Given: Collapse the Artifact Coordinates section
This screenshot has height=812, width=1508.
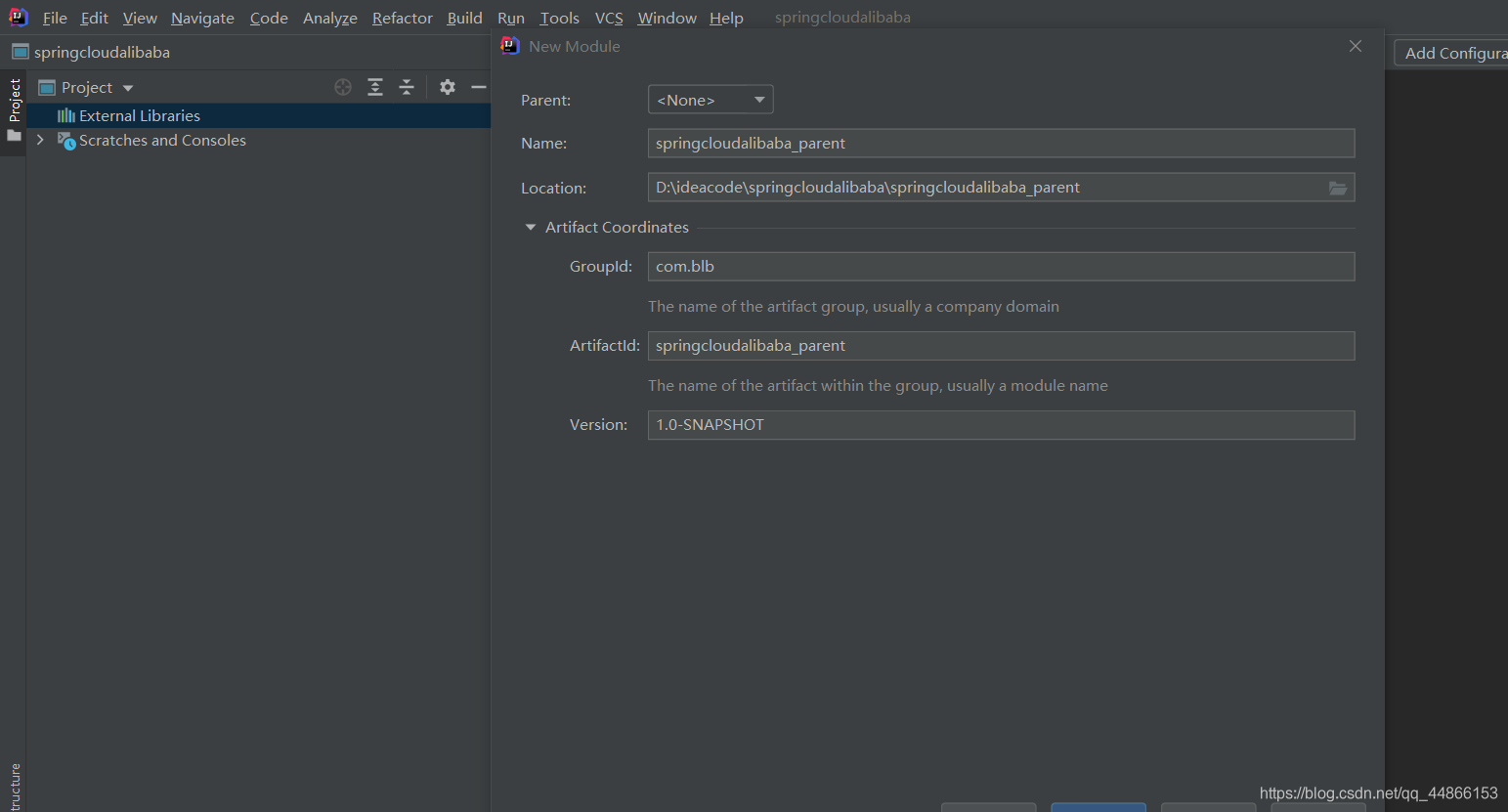Looking at the screenshot, I should coord(531,227).
